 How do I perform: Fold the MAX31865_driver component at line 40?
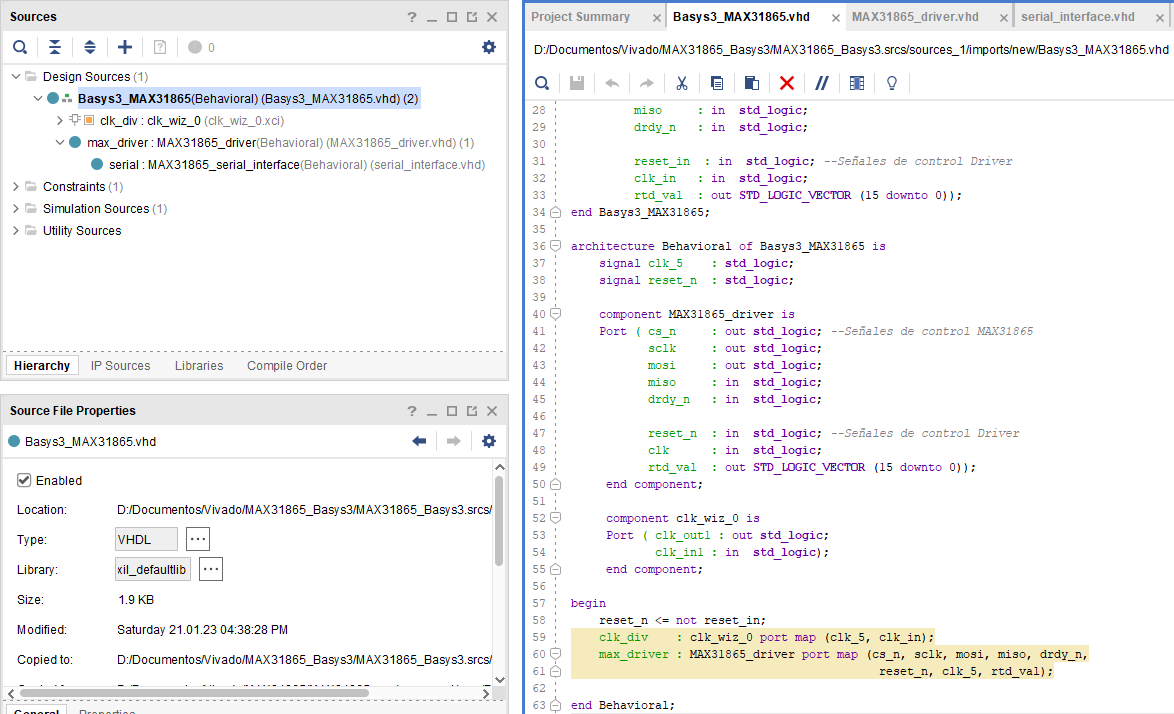coord(556,314)
